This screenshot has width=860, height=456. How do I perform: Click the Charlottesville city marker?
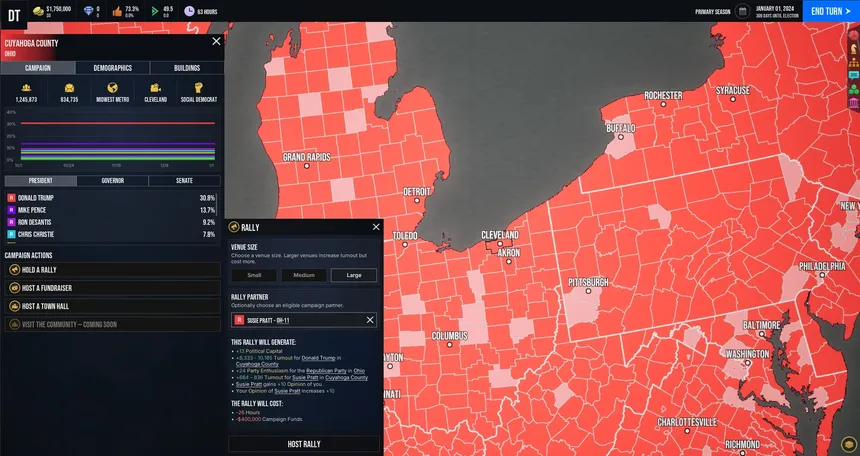(687, 431)
